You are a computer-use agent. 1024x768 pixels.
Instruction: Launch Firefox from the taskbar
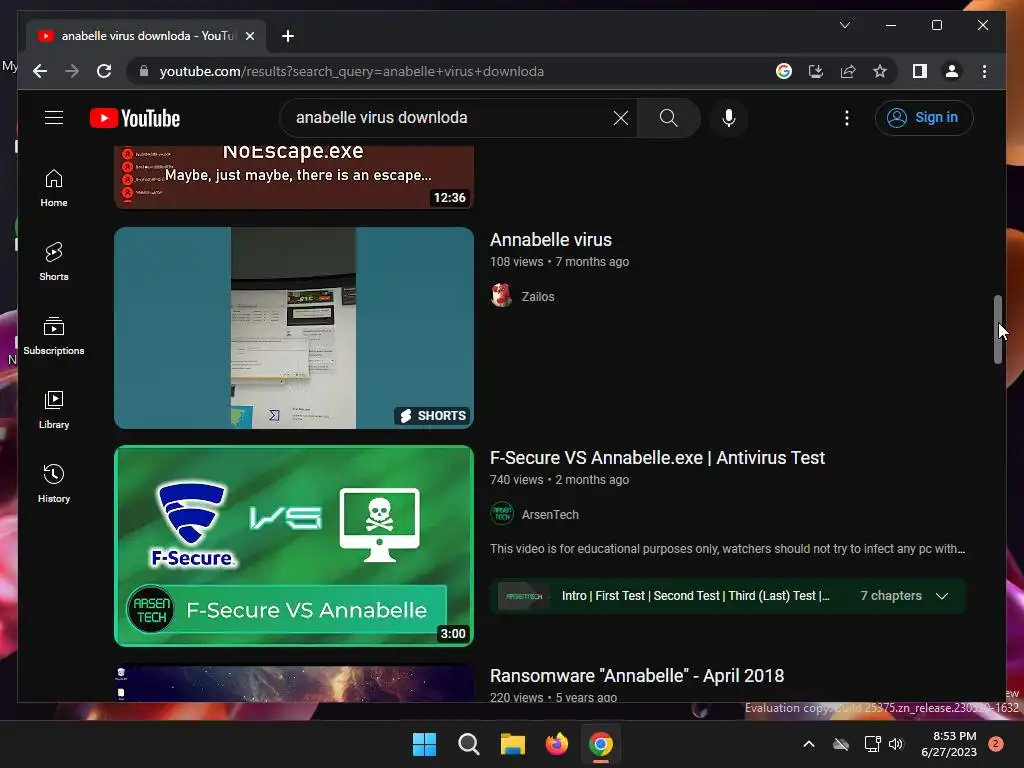(556, 744)
